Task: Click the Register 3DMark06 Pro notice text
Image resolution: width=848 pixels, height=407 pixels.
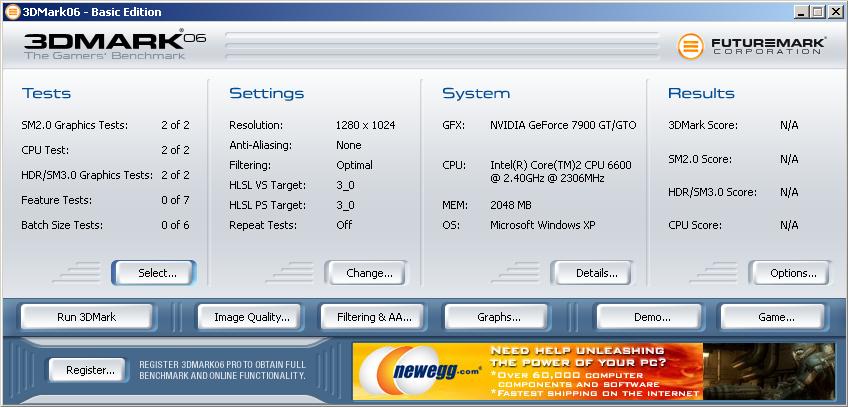Action: tap(222, 370)
